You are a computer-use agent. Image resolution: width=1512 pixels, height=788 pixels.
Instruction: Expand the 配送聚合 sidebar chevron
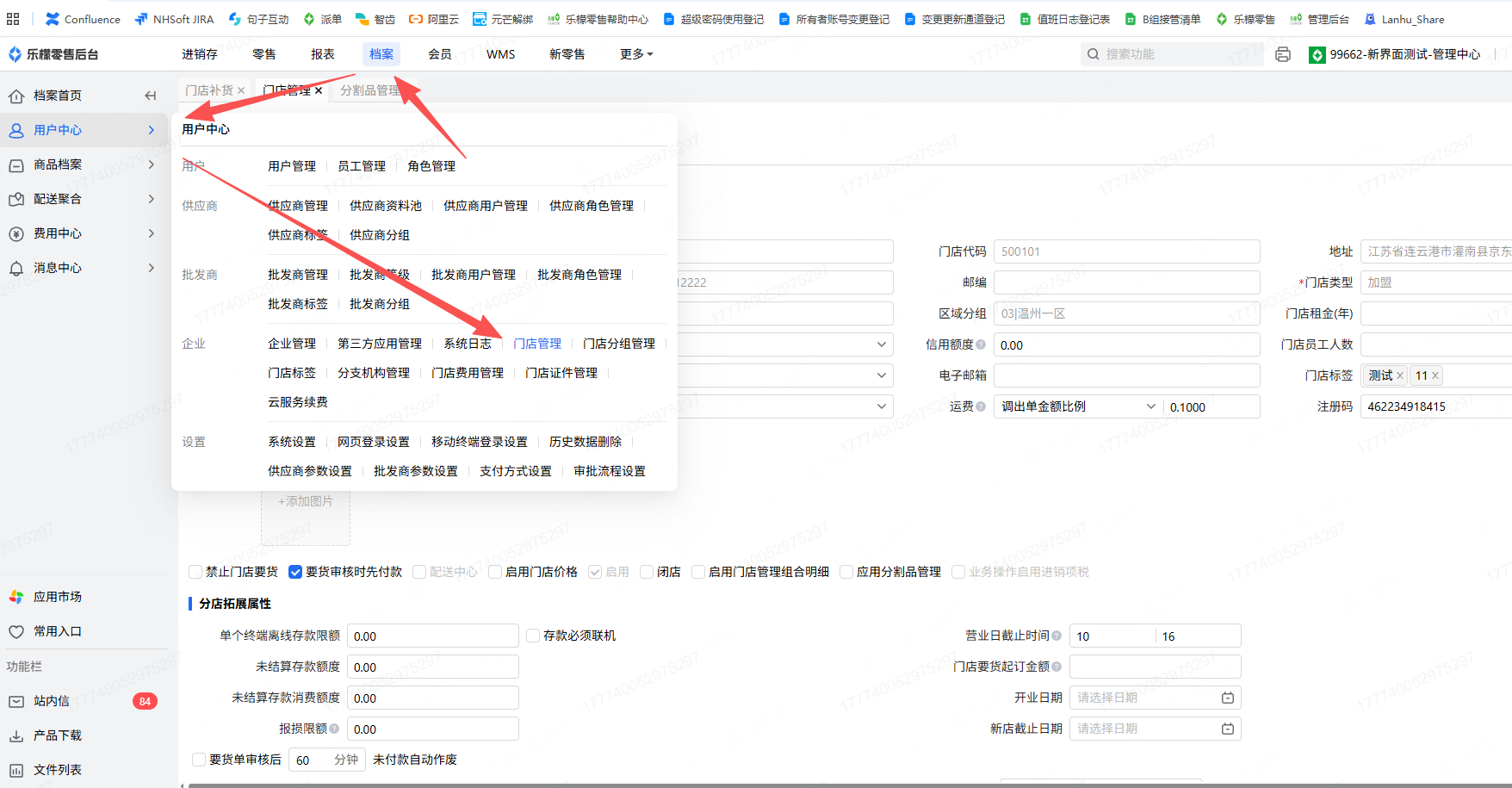152,199
